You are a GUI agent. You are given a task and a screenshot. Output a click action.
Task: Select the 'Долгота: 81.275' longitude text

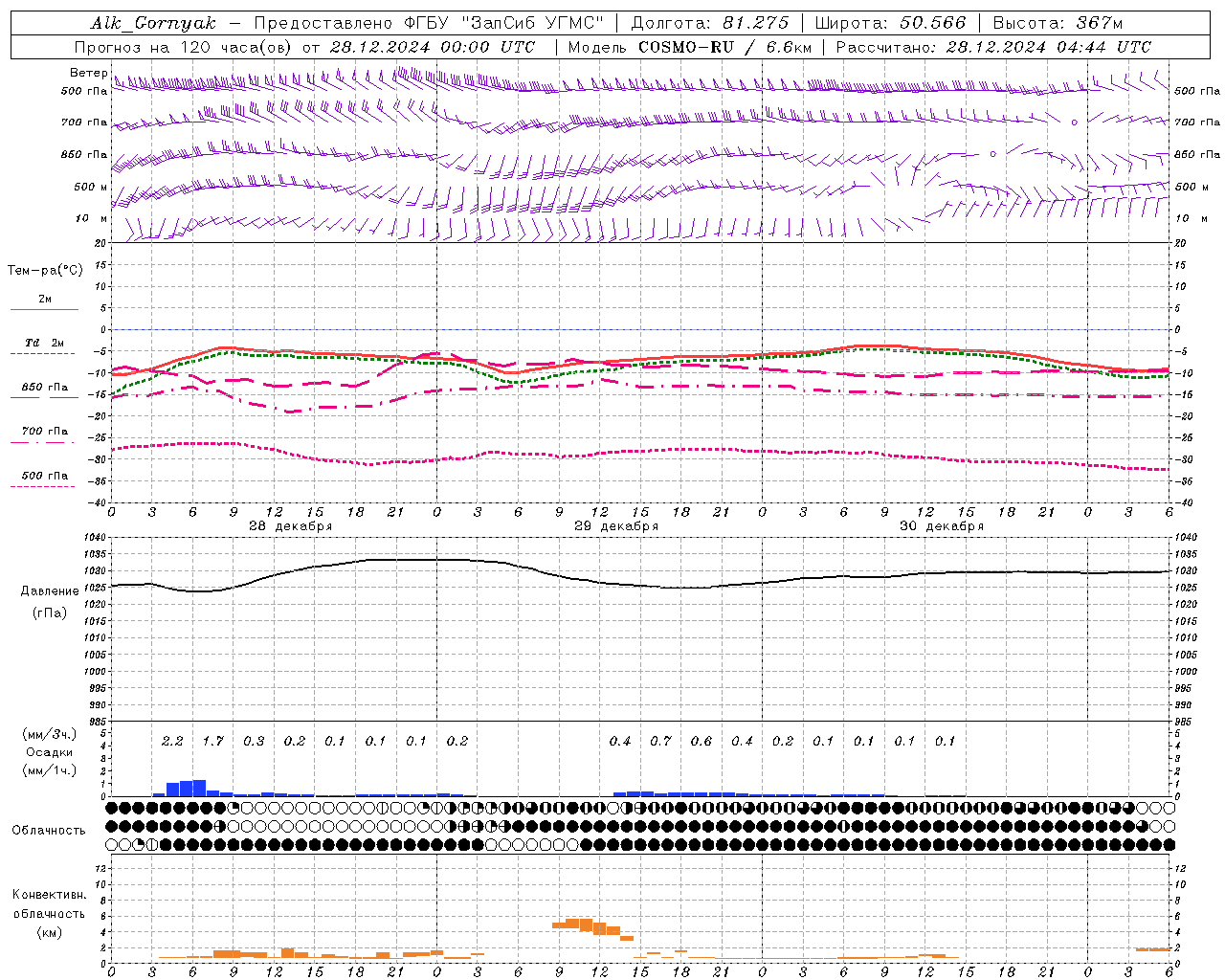pos(710,23)
